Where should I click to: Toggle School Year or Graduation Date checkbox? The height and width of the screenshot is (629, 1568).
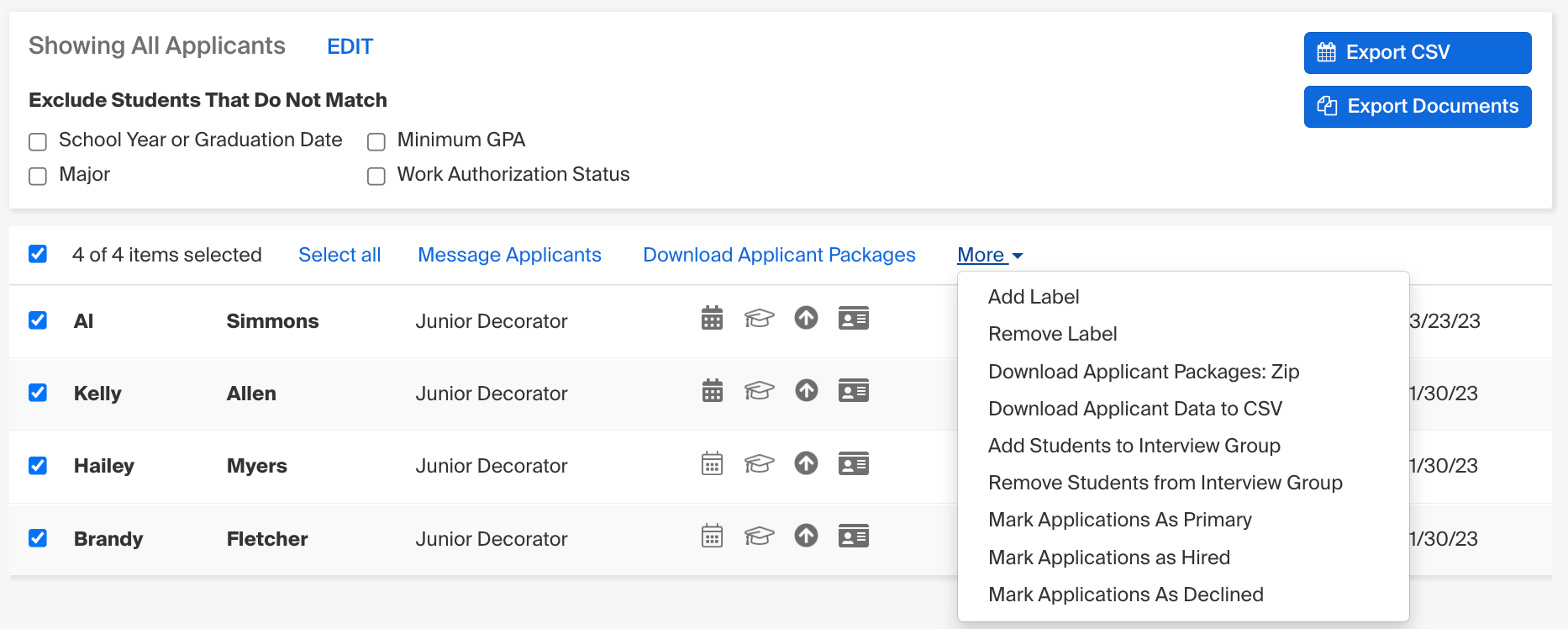(38, 141)
